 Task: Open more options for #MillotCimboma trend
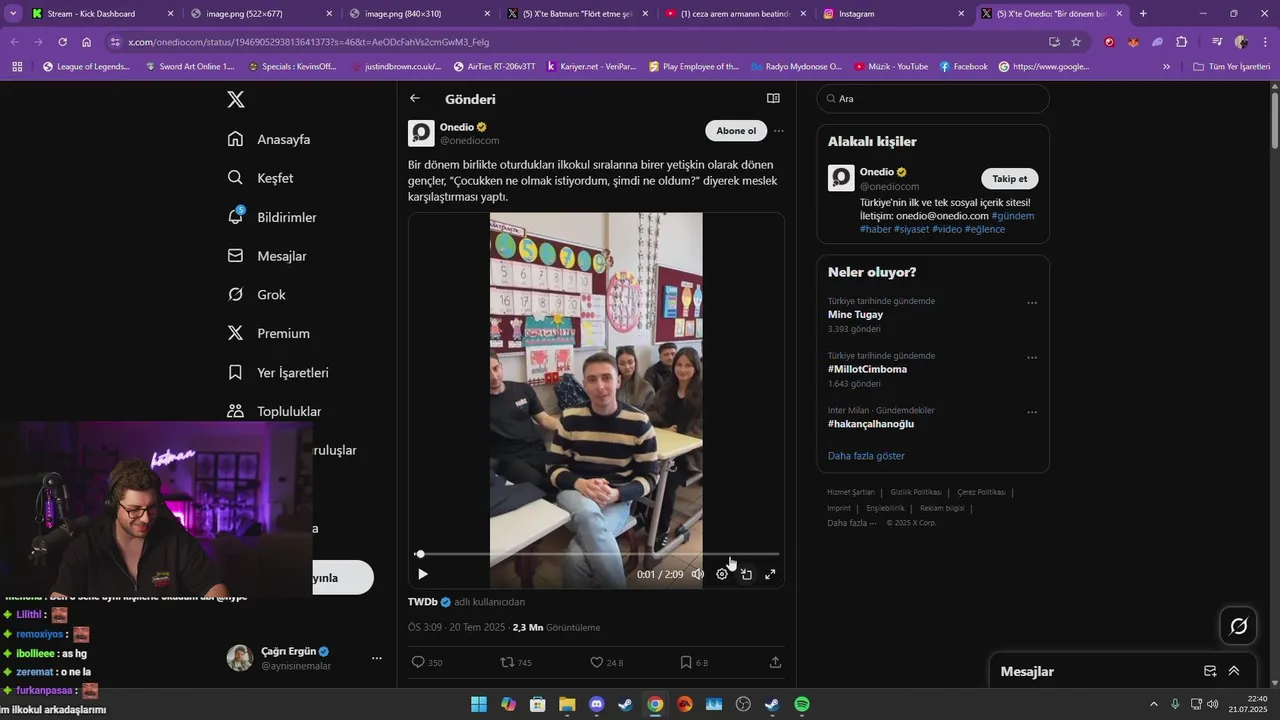[x=1032, y=358]
